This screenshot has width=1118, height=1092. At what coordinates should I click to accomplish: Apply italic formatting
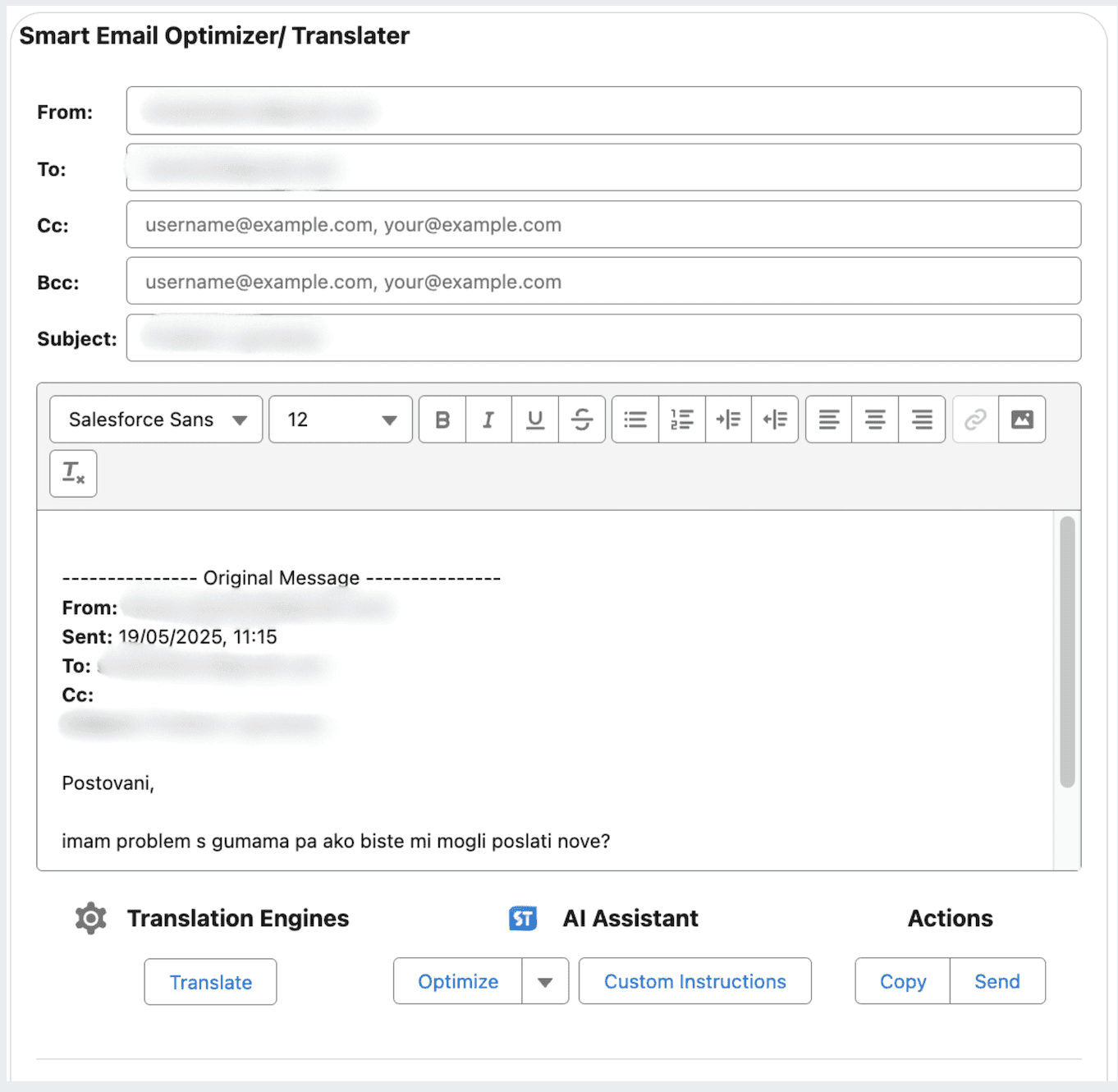tap(488, 420)
